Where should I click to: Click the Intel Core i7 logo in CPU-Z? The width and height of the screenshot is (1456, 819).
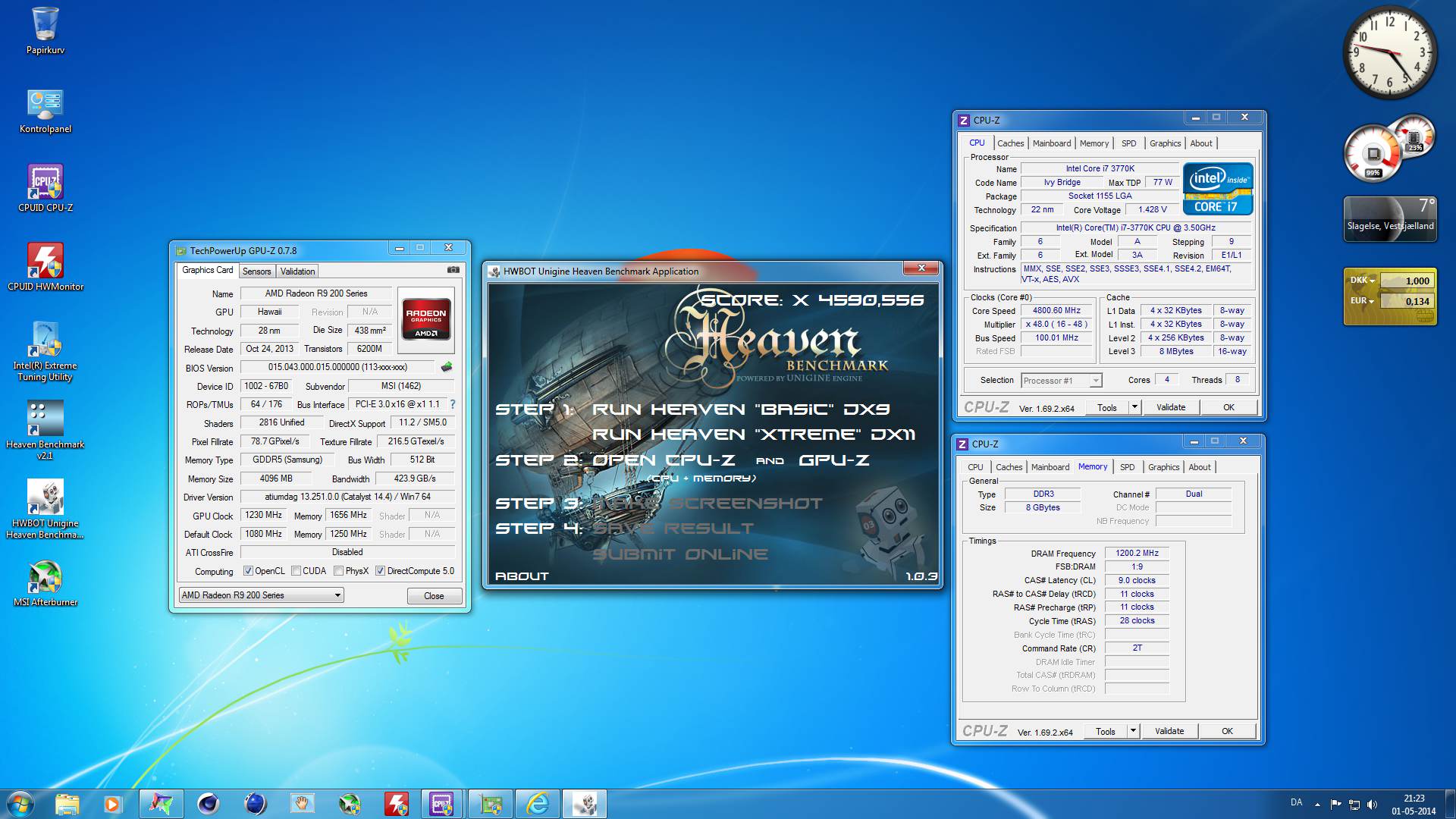coord(1218,190)
